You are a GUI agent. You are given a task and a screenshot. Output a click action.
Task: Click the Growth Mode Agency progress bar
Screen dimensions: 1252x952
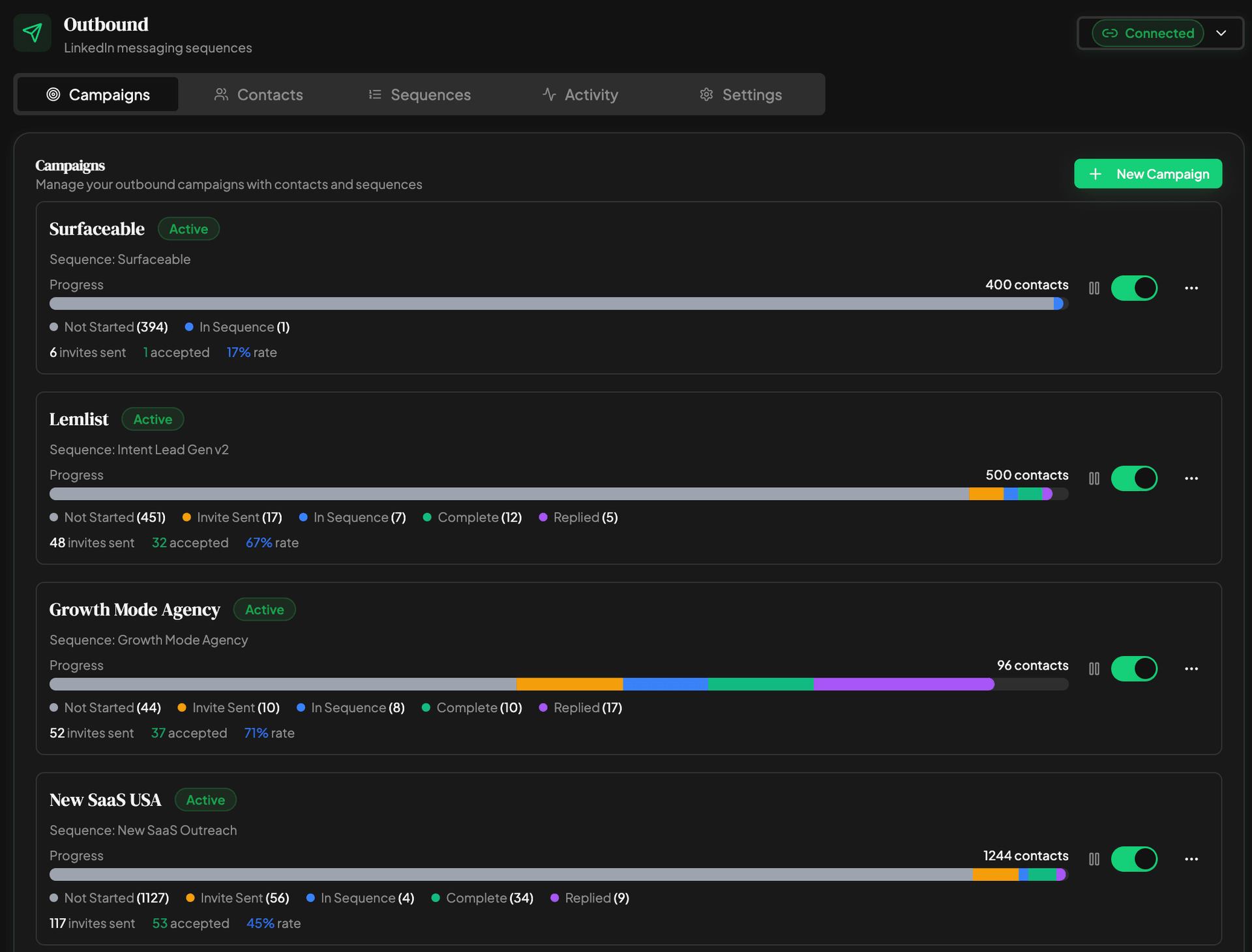tap(559, 684)
